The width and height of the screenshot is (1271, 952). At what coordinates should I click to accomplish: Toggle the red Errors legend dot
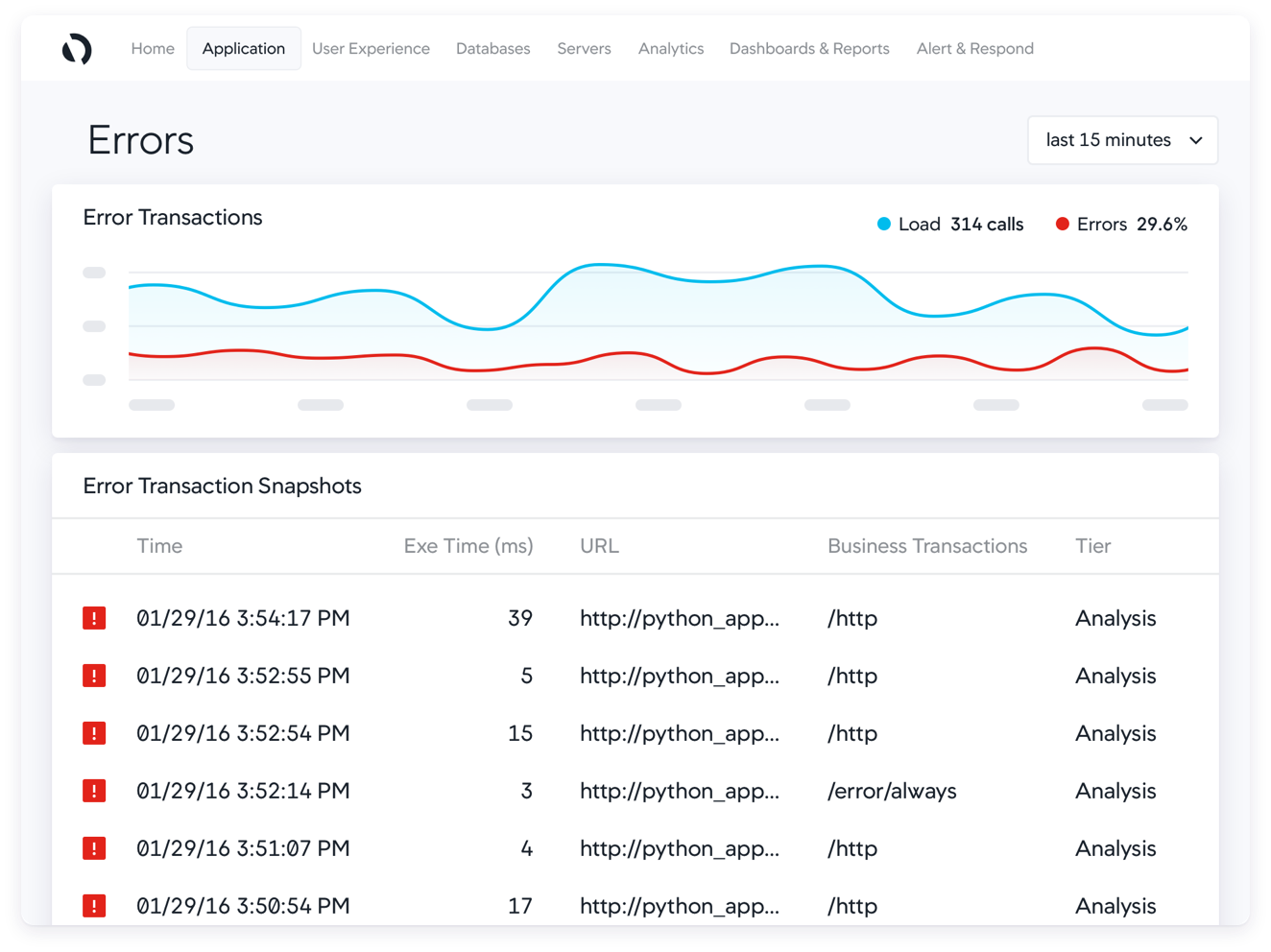1062,225
